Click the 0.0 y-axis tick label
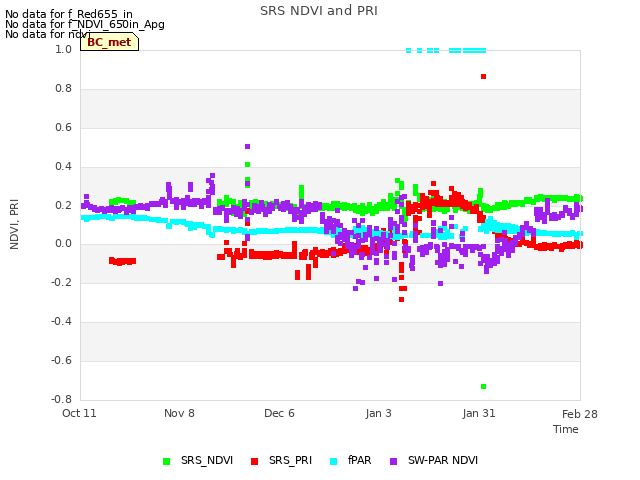Screen dimensions: 640x480 click(x=64, y=244)
